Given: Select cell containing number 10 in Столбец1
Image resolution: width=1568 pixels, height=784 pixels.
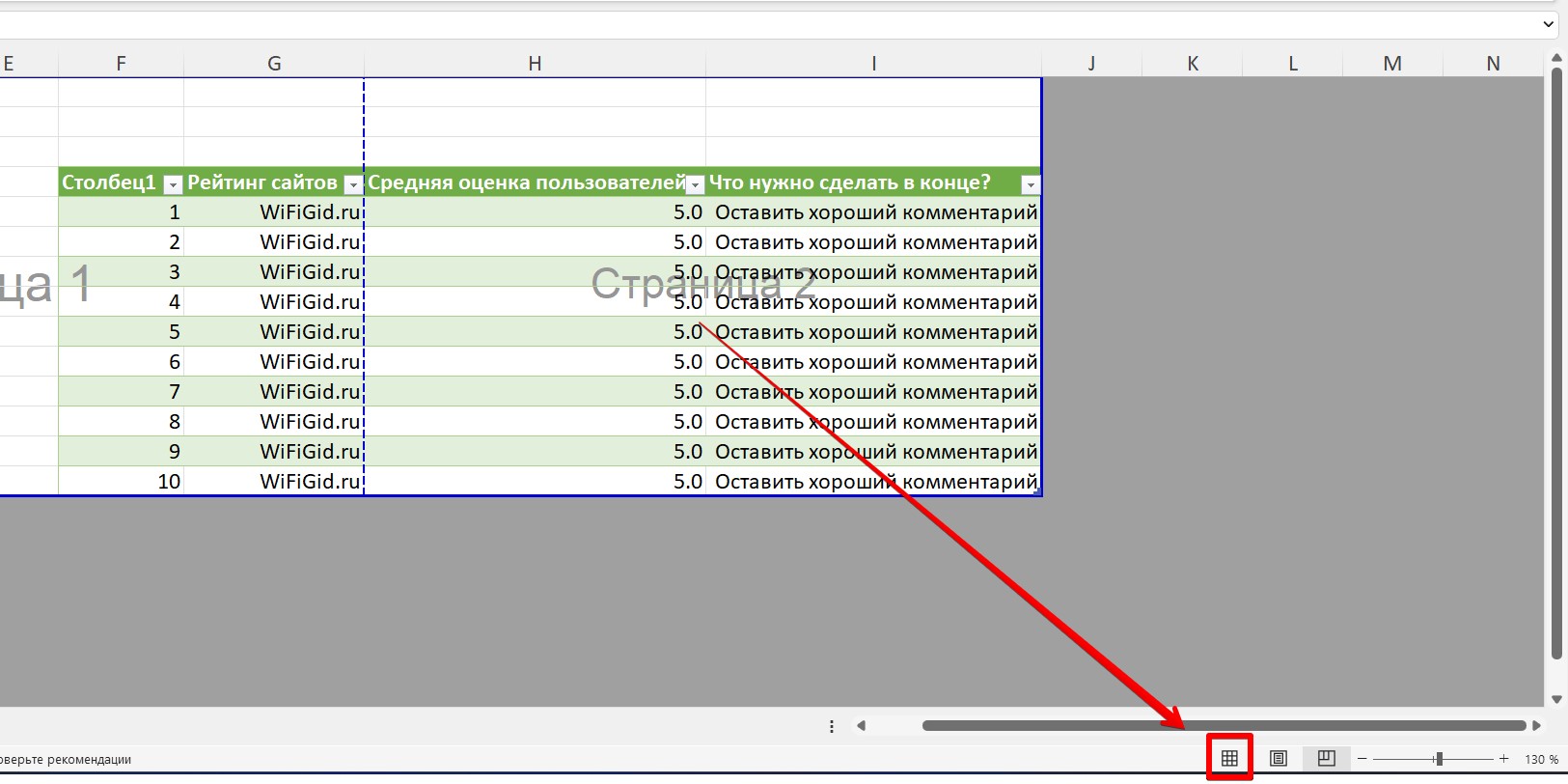Looking at the screenshot, I should click(121, 482).
